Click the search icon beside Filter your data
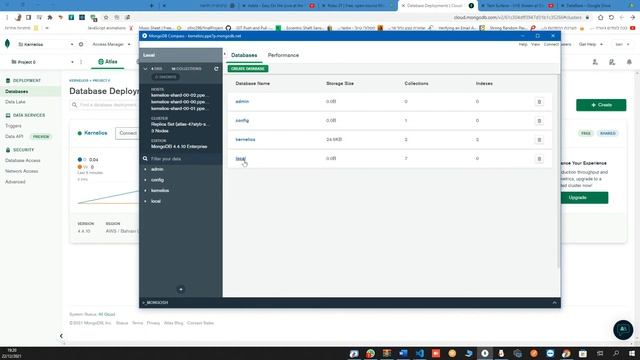 coord(145,158)
